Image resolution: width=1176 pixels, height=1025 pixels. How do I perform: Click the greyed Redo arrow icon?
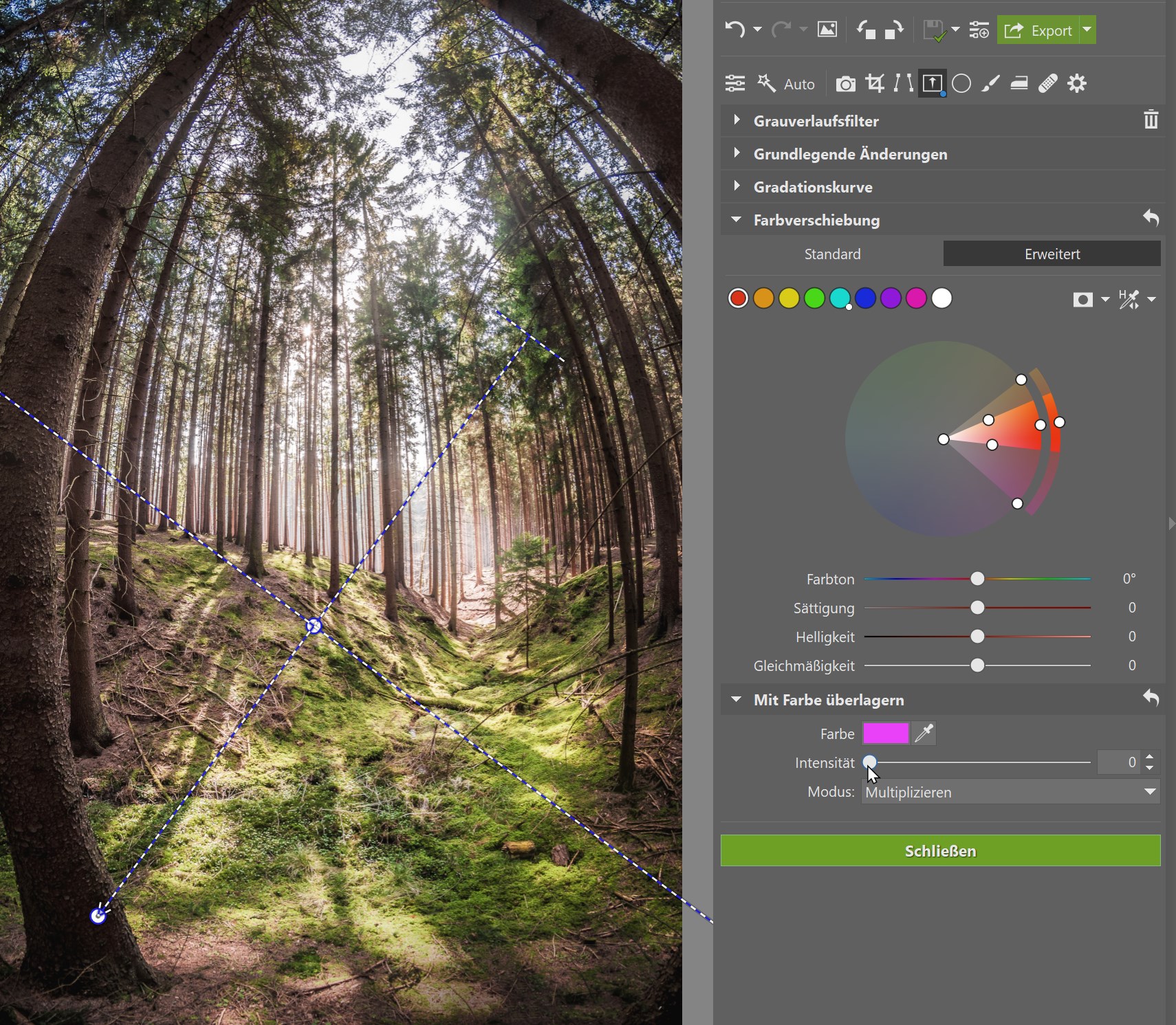(x=781, y=30)
